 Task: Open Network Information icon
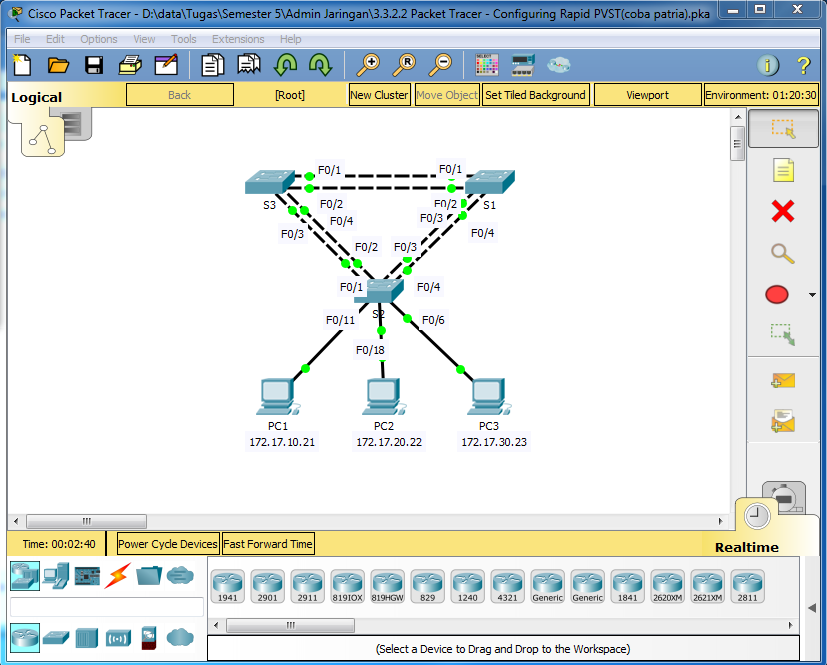point(768,65)
